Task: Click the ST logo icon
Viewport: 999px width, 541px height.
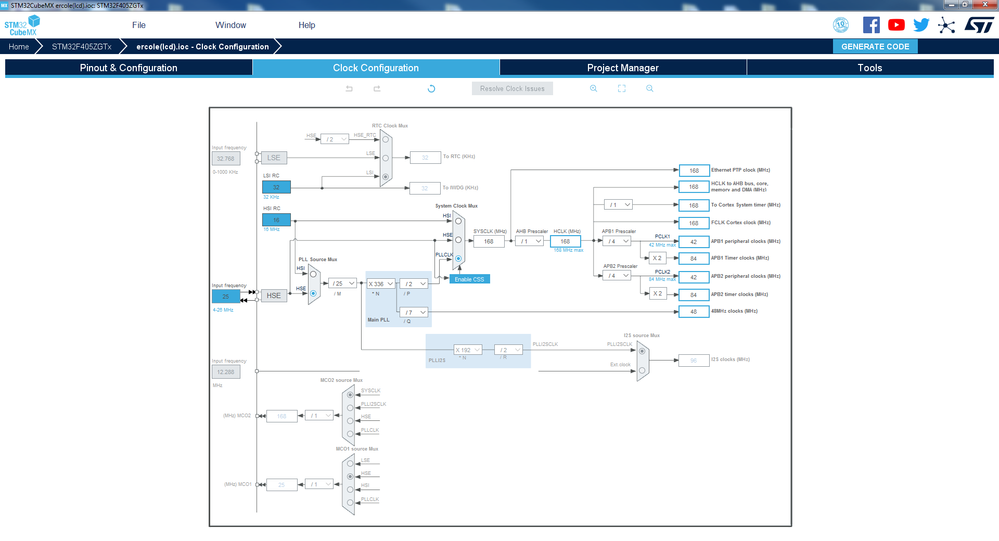Action: pyautogui.click(x=979, y=25)
